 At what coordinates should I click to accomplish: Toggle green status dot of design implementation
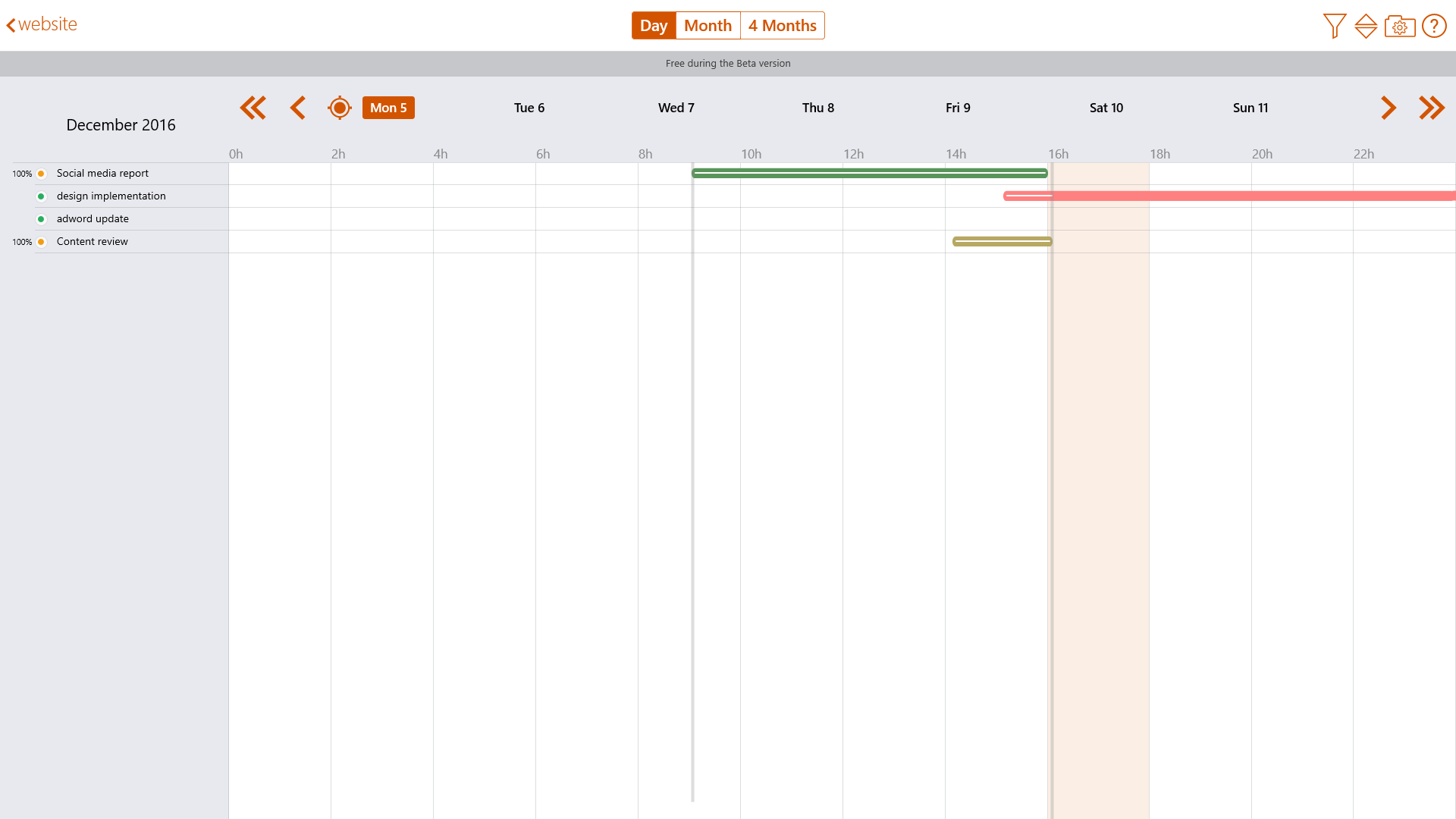41,196
